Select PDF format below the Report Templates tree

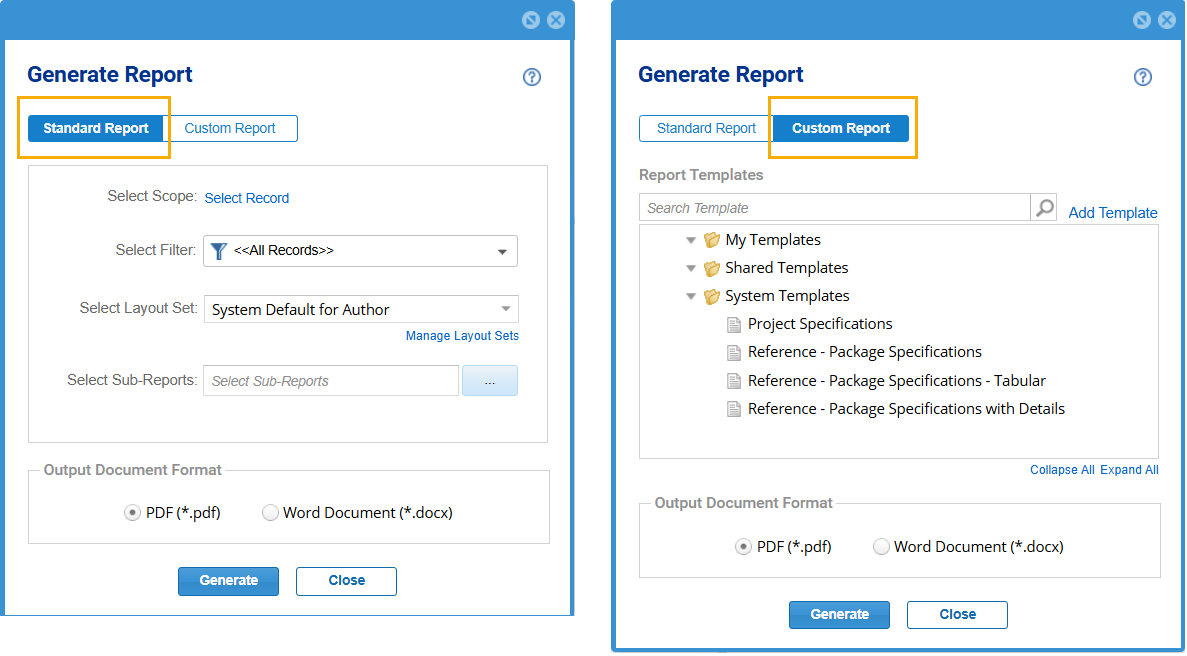click(743, 547)
